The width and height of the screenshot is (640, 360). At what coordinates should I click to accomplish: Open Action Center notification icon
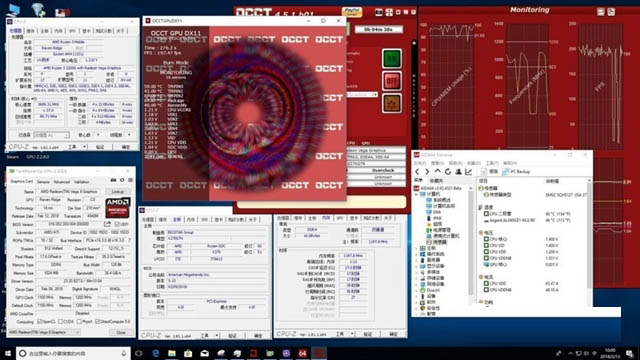coord(630,353)
